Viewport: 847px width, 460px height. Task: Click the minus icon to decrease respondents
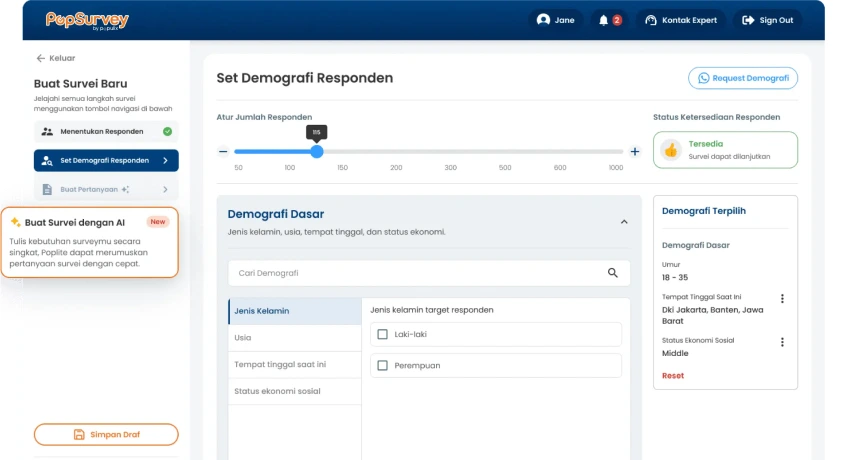(223, 152)
